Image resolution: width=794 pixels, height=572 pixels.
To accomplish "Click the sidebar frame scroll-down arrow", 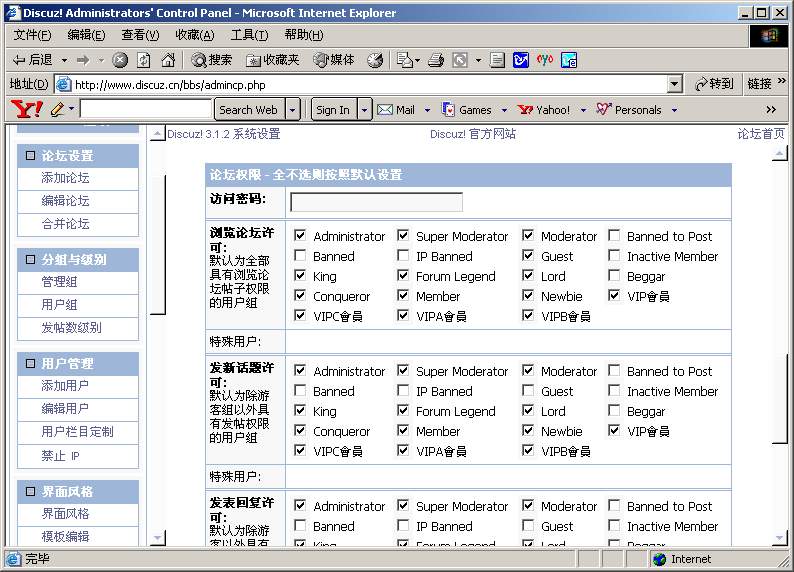I will tap(158, 538).
